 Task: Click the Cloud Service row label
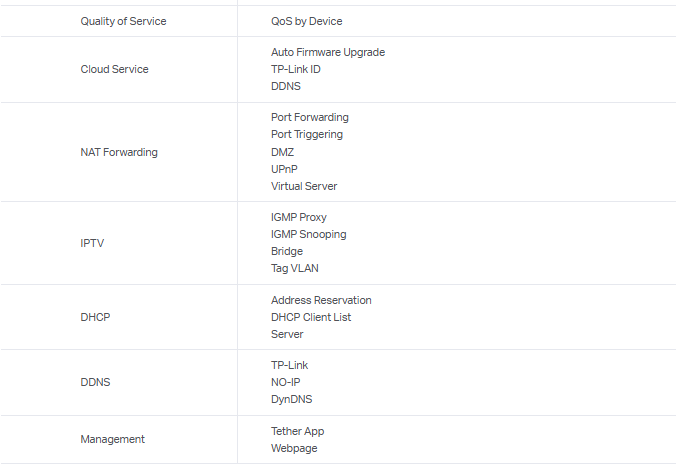(114, 69)
